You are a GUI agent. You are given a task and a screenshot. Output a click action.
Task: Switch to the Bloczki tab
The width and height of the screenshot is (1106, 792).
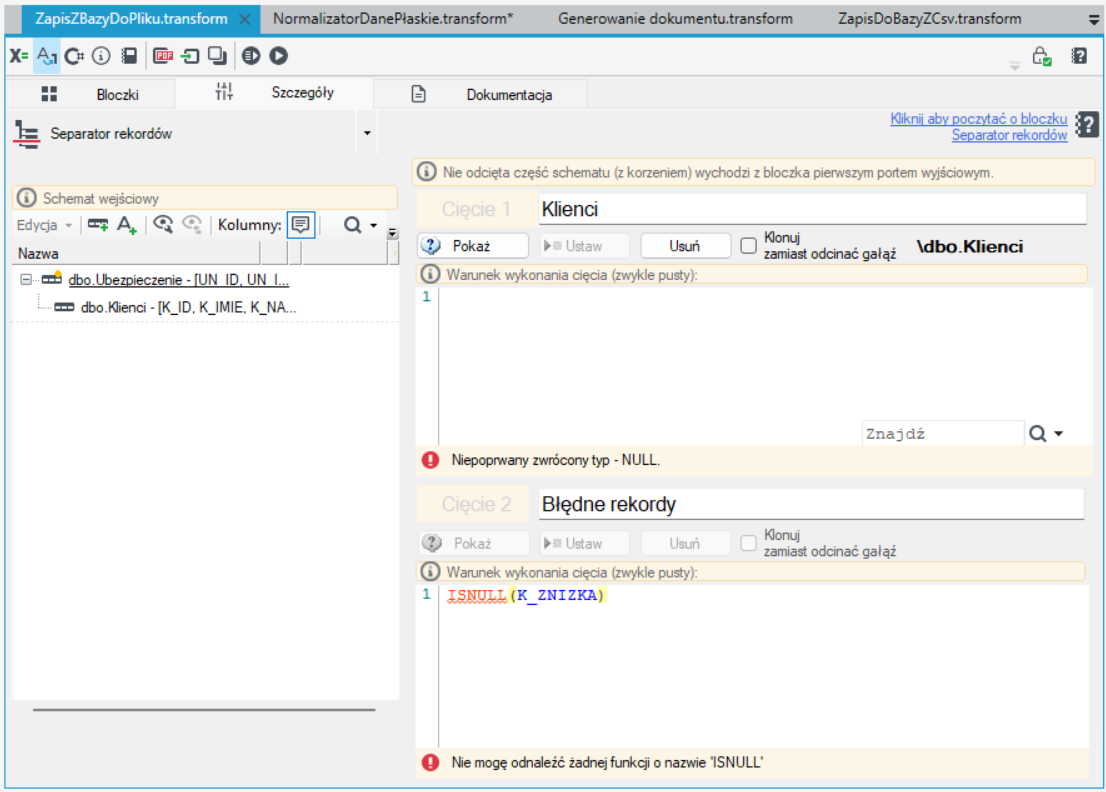pos(90,95)
